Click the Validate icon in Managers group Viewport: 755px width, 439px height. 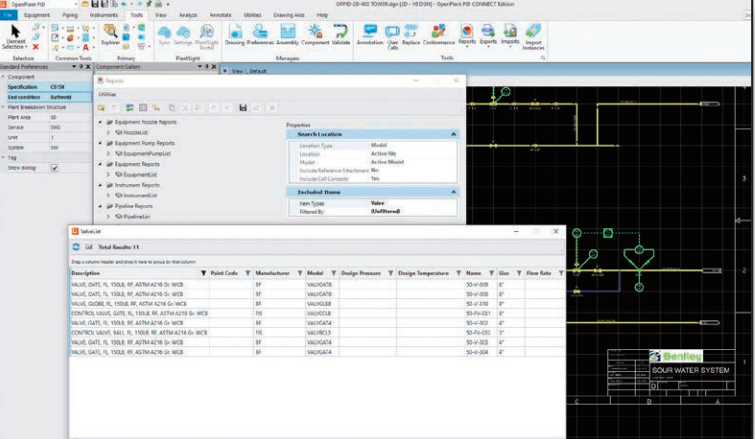(341, 35)
